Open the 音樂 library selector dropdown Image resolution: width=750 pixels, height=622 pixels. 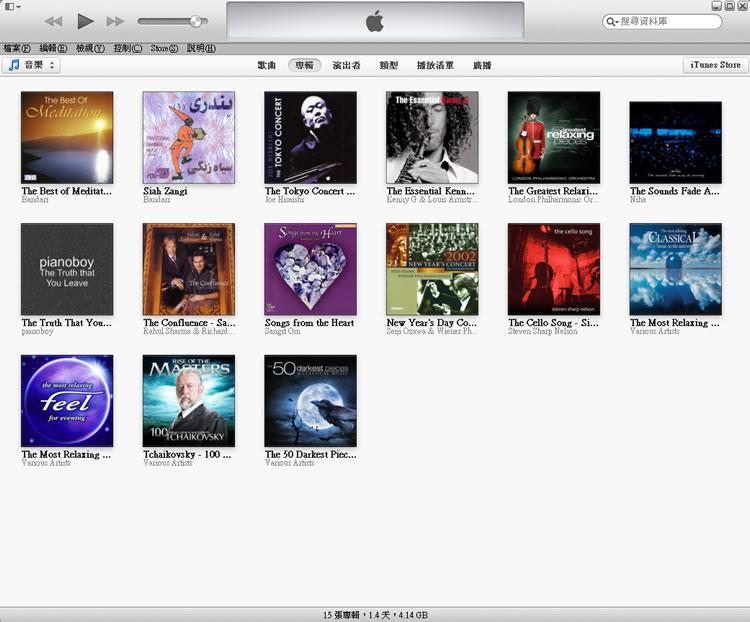pos(31,65)
